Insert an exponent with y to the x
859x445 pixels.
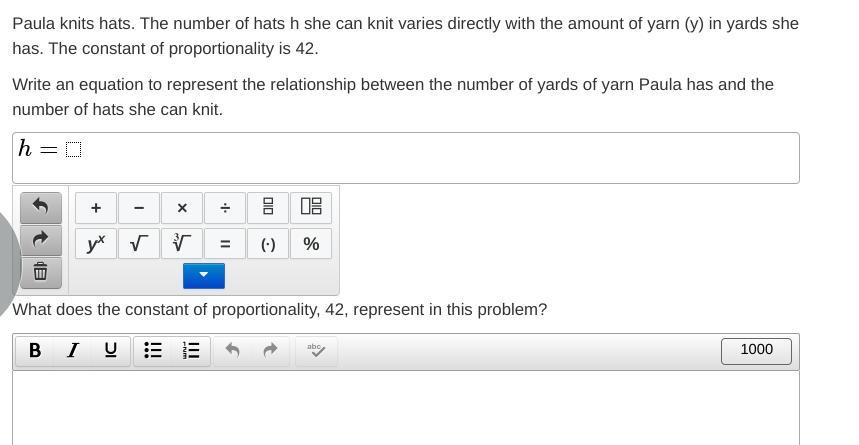pyautogui.click(x=96, y=244)
